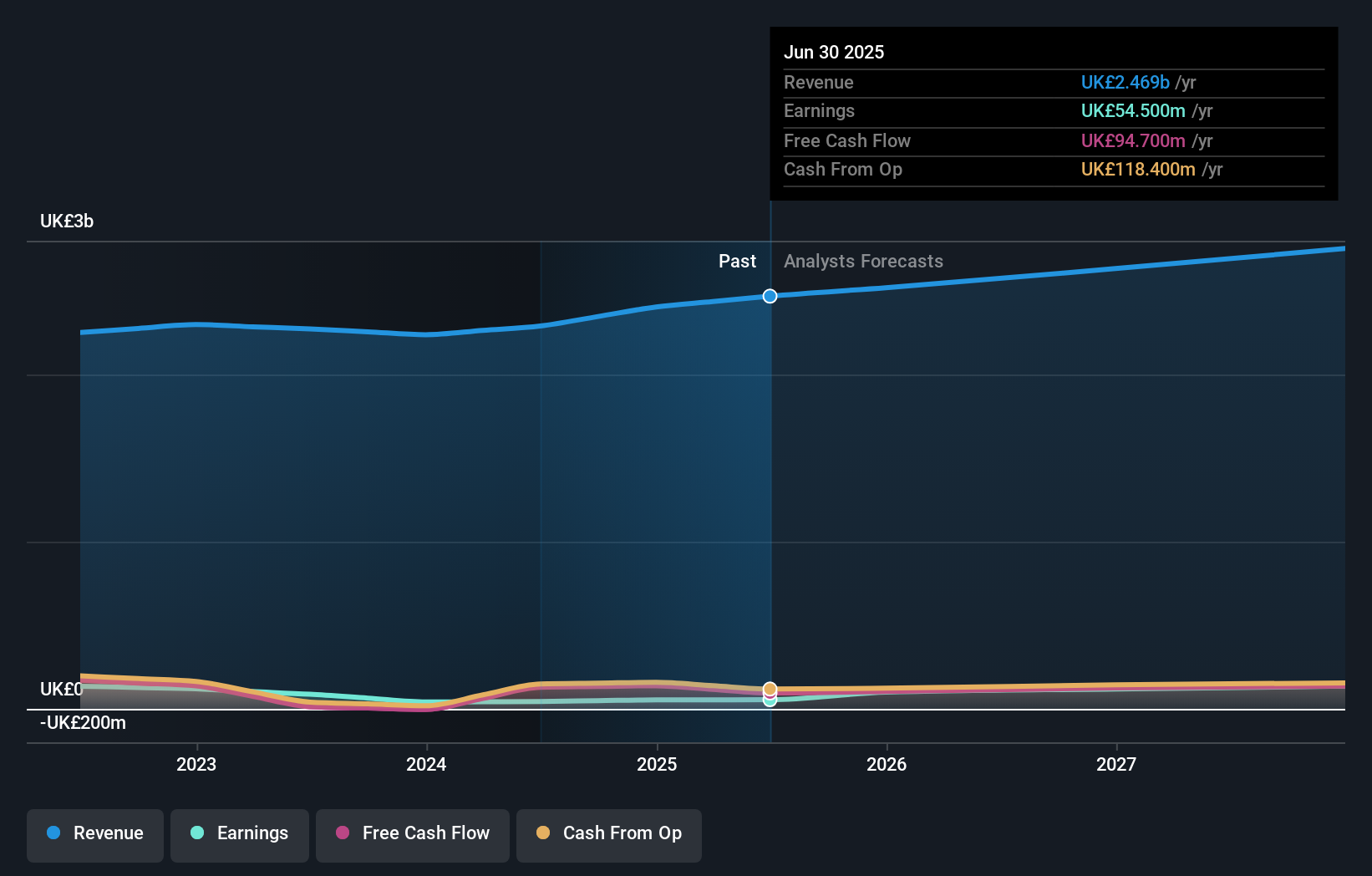The width and height of the screenshot is (1372, 876).
Task: Click the Cash From Op yellow dot icon
Action: [x=544, y=833]
